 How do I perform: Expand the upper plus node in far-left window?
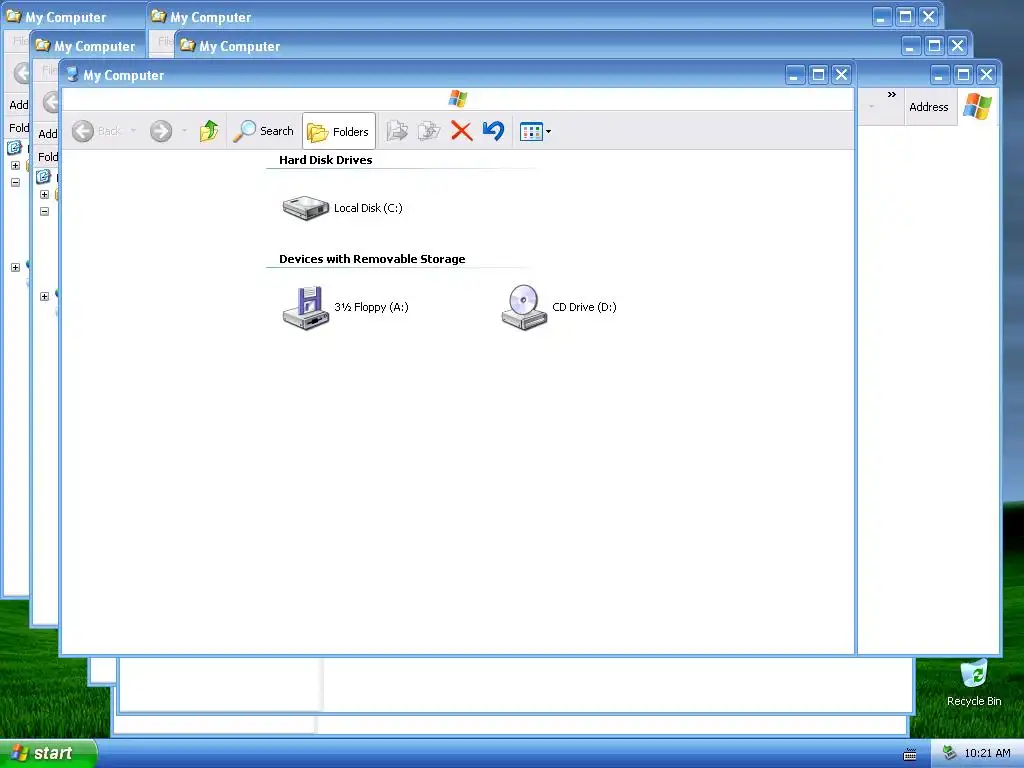(16, 166)
